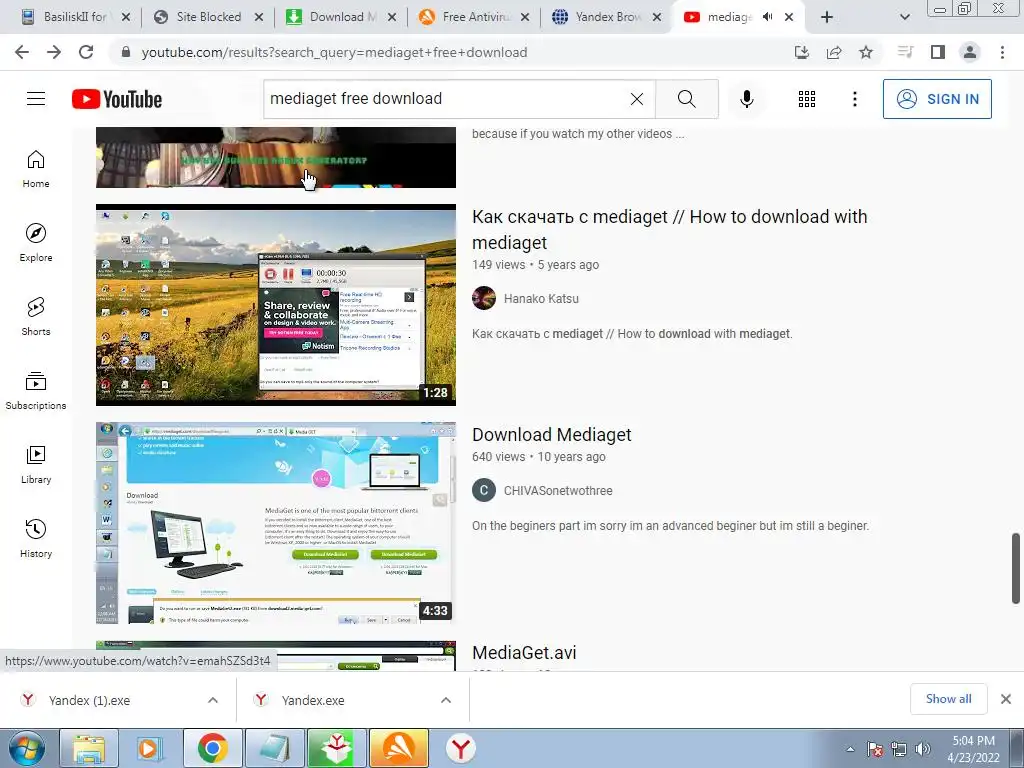1024x768 pixels.
Task: Mute the YouTube tab via speaker icon
Action: click(768, 17)
